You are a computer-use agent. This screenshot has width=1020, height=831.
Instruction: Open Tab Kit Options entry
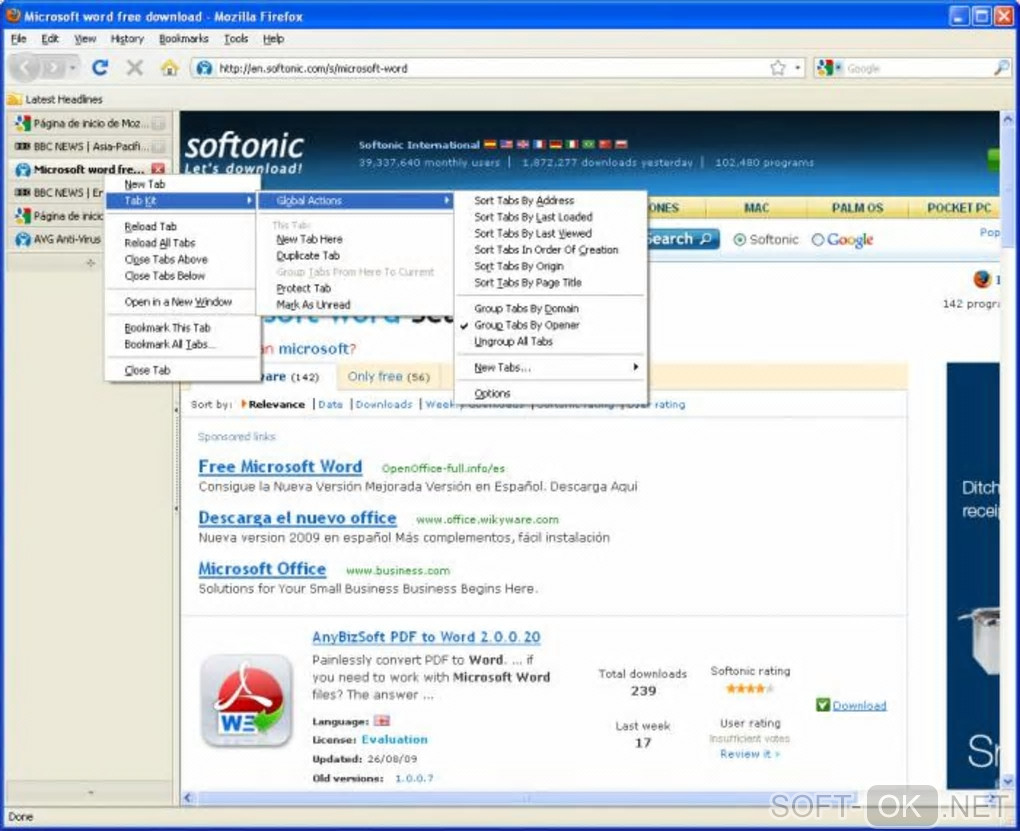click(552, 394)
